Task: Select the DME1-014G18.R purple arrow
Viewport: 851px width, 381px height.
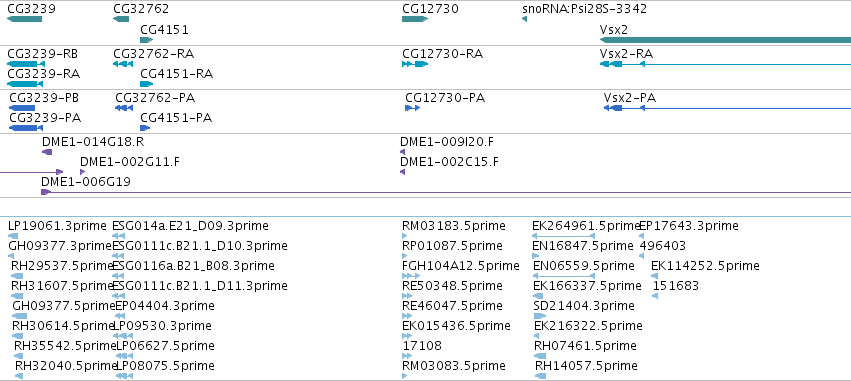Action: point(47,152)
